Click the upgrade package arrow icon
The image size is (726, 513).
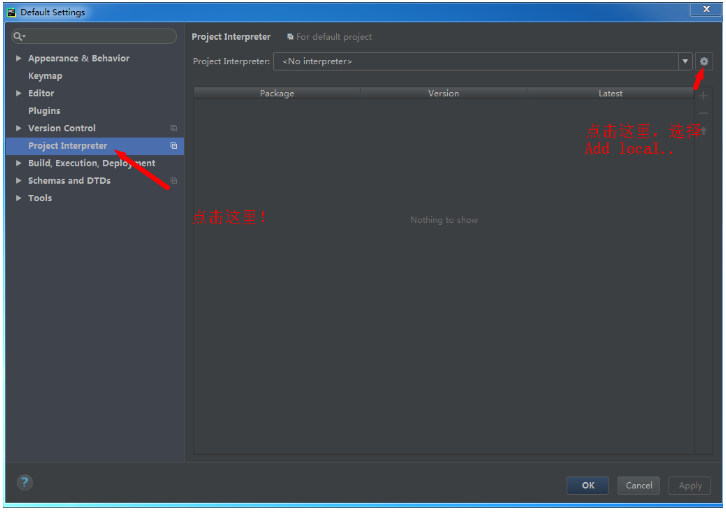(703, 130)
